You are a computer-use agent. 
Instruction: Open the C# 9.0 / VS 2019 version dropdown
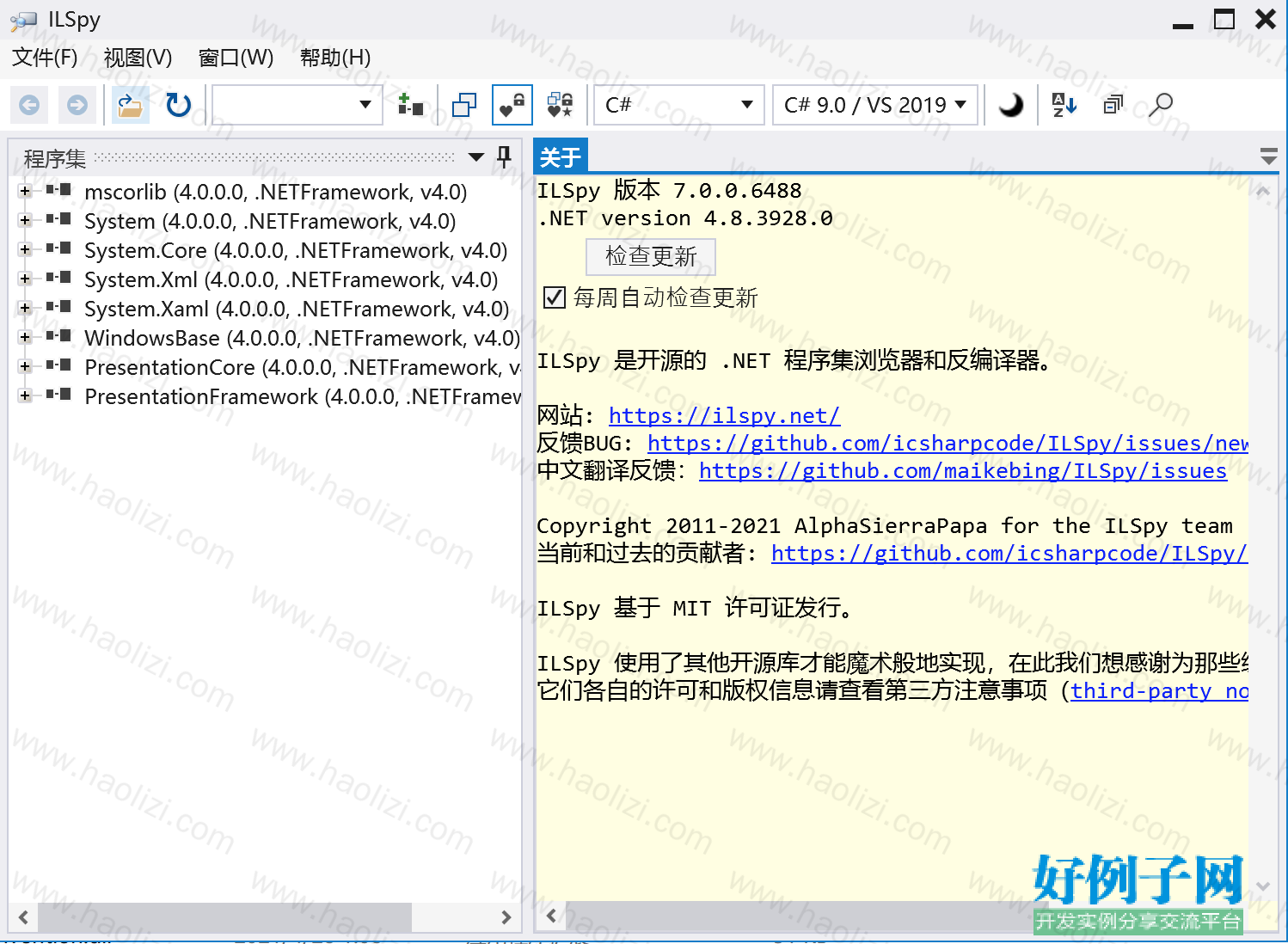[875, 105]
